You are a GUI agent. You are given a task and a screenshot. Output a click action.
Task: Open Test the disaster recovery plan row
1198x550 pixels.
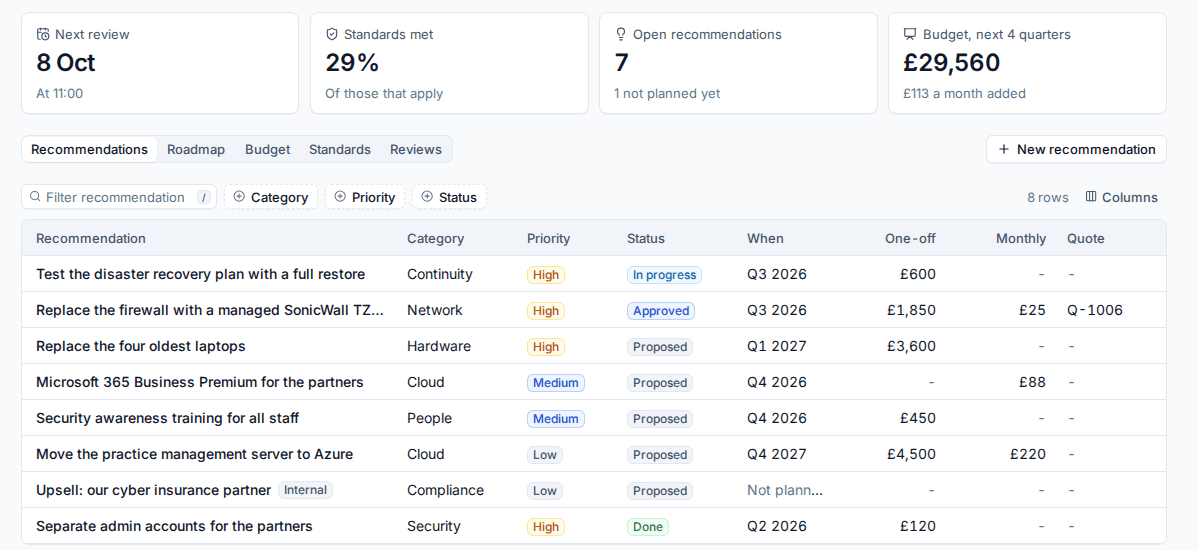click(x=594, y=274)
